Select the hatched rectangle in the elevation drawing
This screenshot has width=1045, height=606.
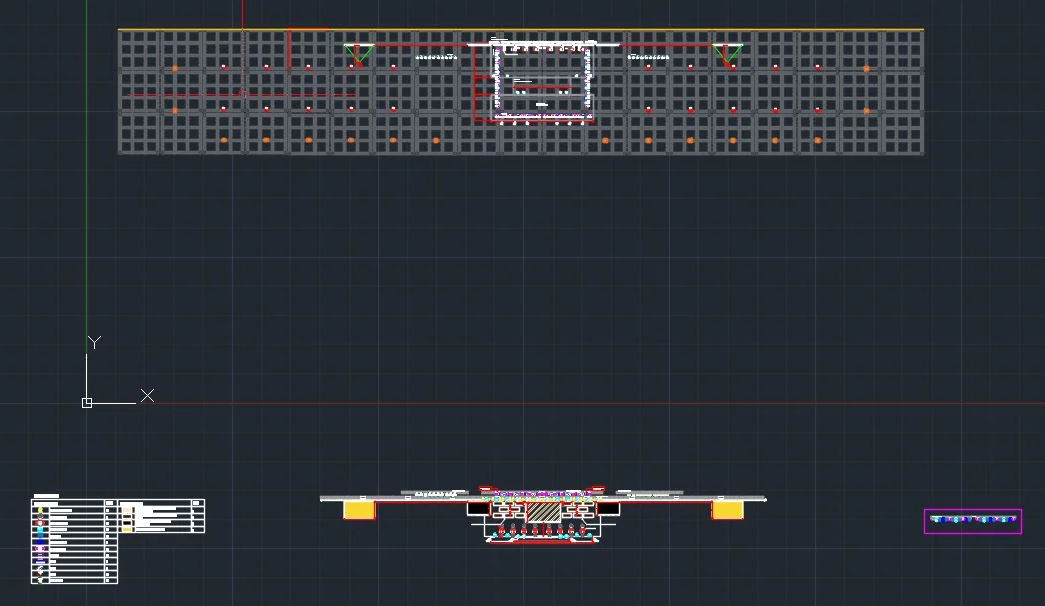coord(543,512)
